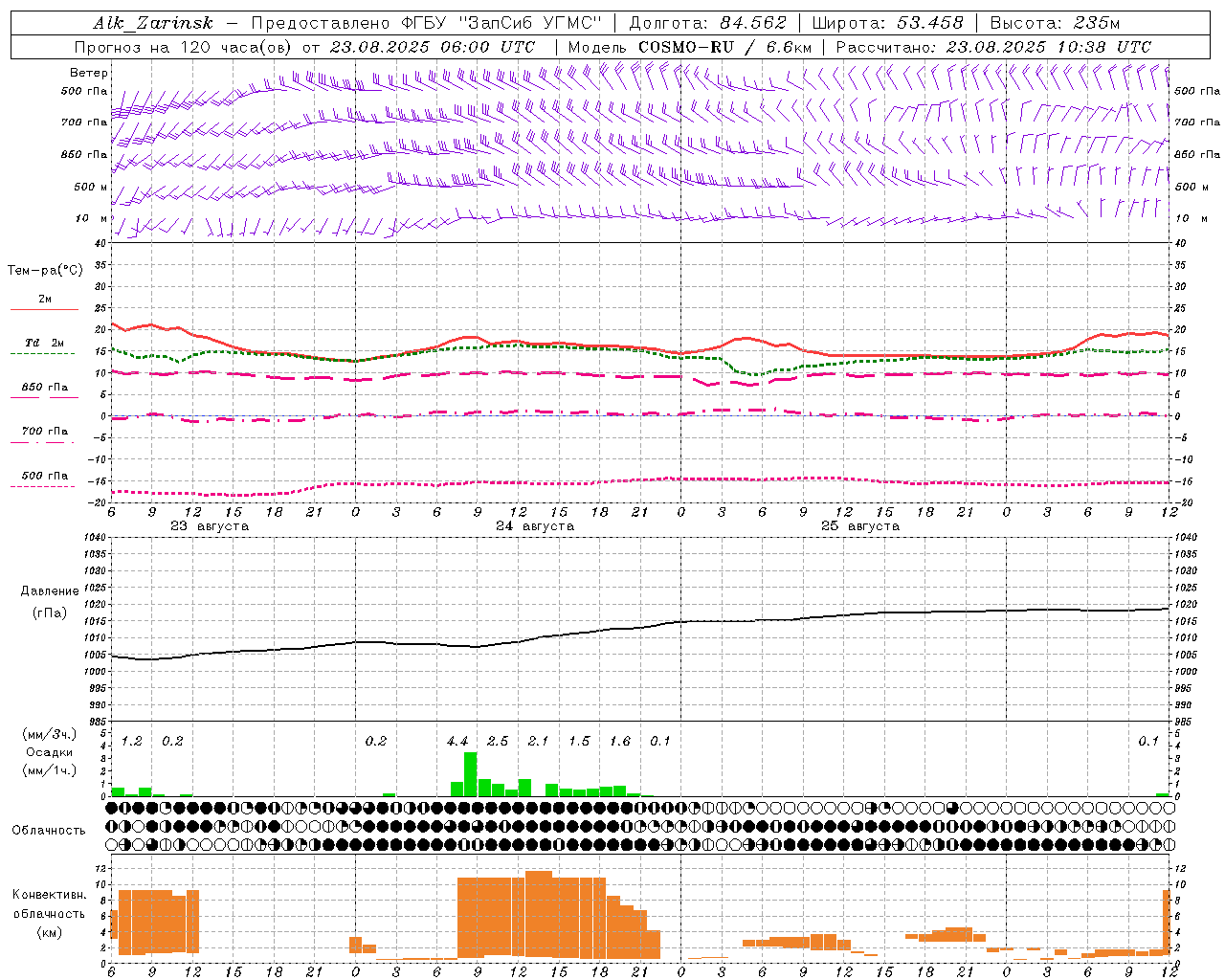Viewport: 1225px width, 980px height.
Task: Click the 3-hour precipitation value 1.6
Action: (620, 741)
